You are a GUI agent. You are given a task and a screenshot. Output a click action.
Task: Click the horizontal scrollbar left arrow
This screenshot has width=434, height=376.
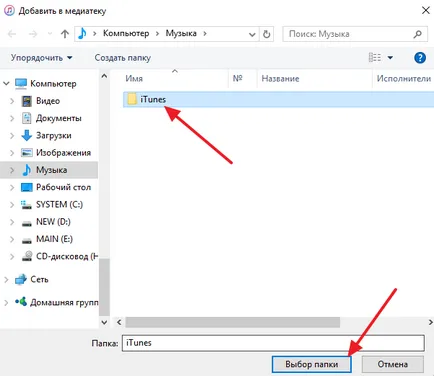pos(119,322)
